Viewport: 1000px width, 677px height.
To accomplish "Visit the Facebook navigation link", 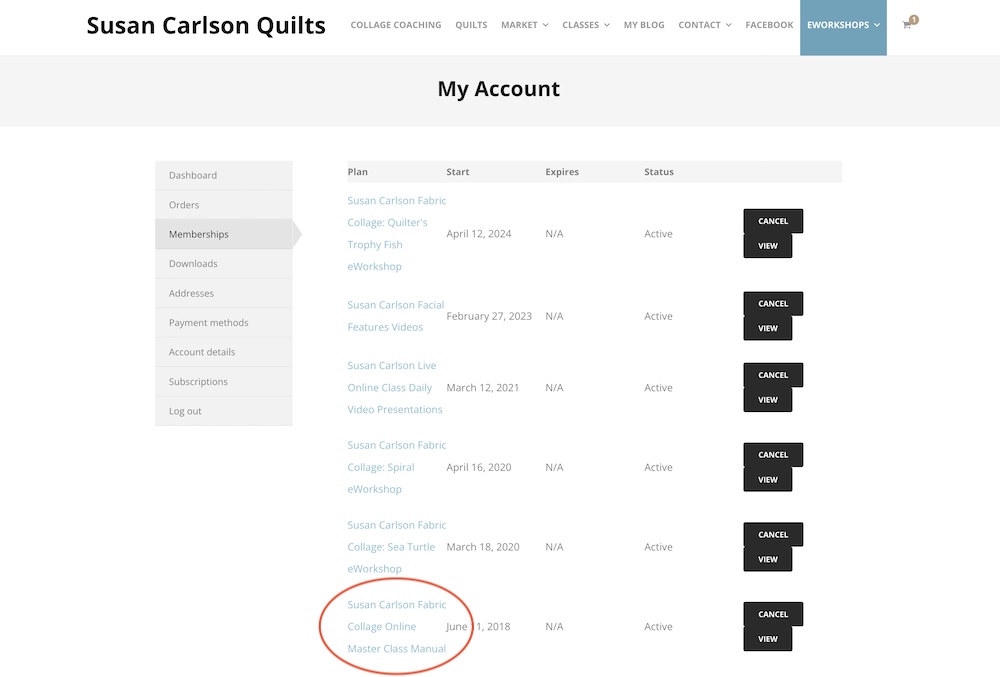I will [769, 25].
